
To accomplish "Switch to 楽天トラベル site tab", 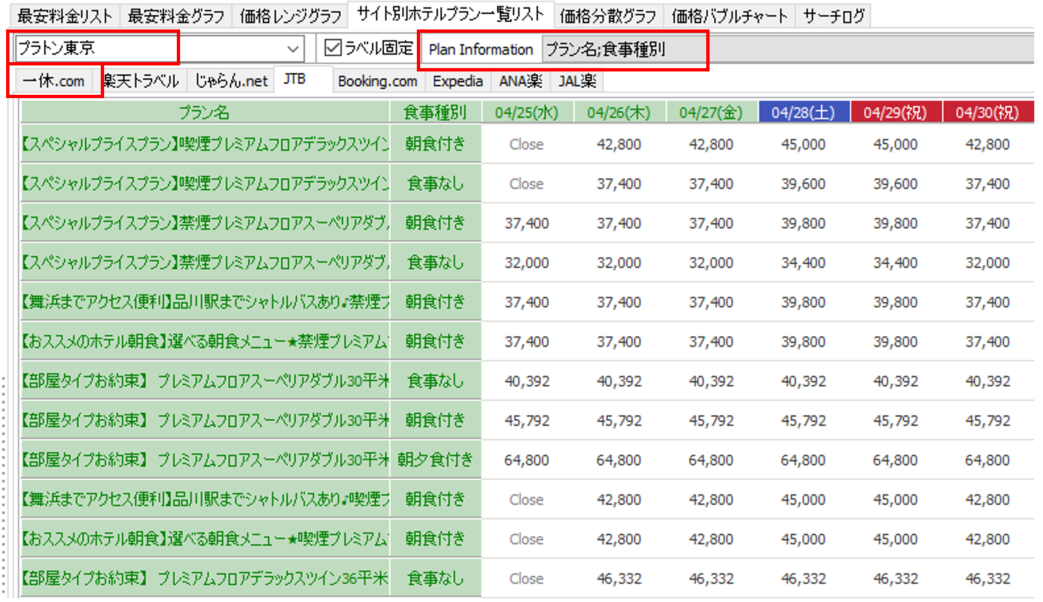I will 143,81.
